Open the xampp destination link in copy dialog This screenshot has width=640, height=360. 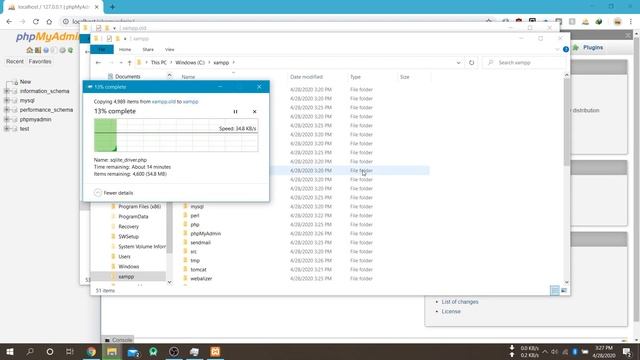tap(190, 102)
